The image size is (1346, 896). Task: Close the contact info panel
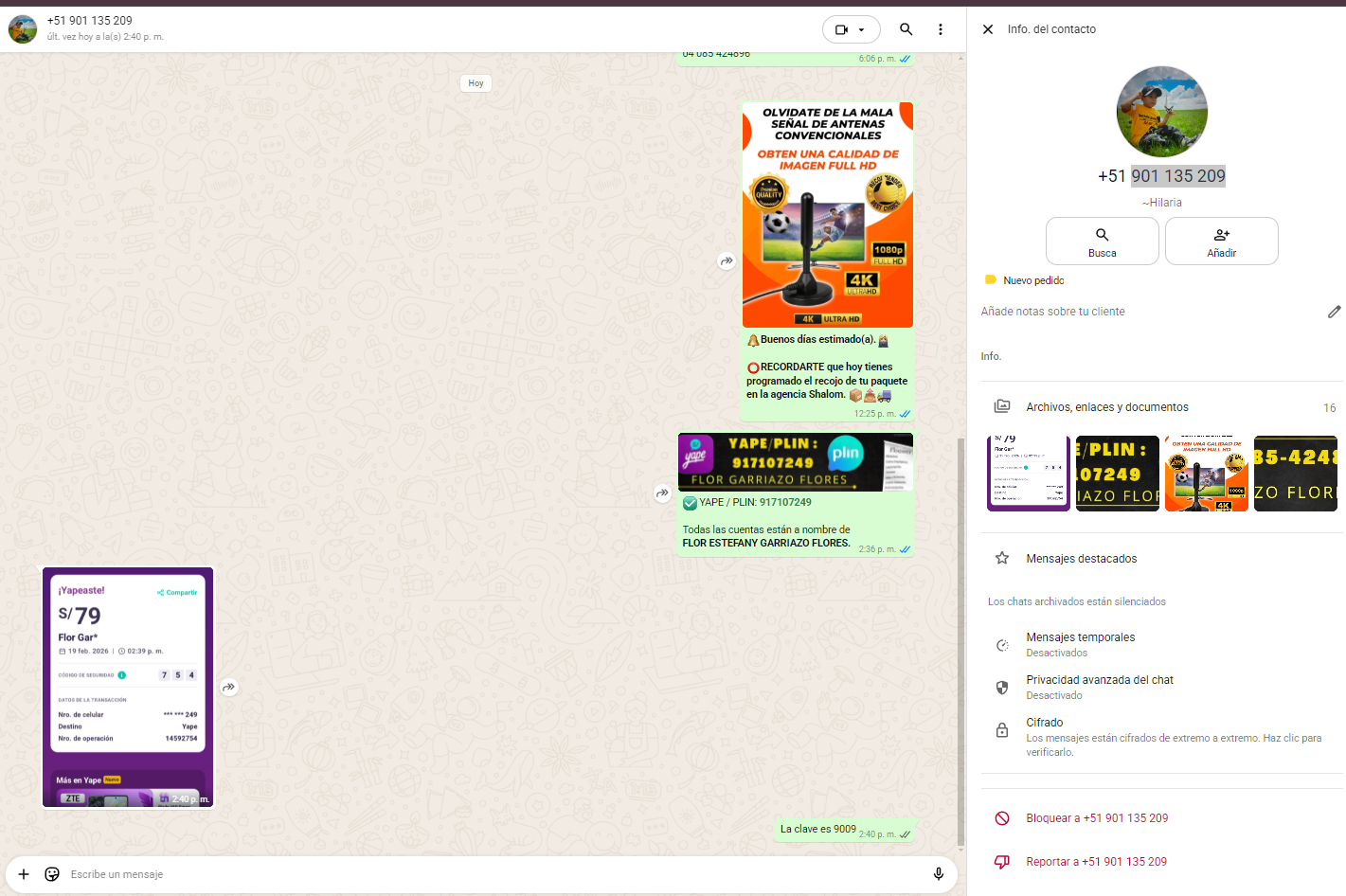(988, 29)
